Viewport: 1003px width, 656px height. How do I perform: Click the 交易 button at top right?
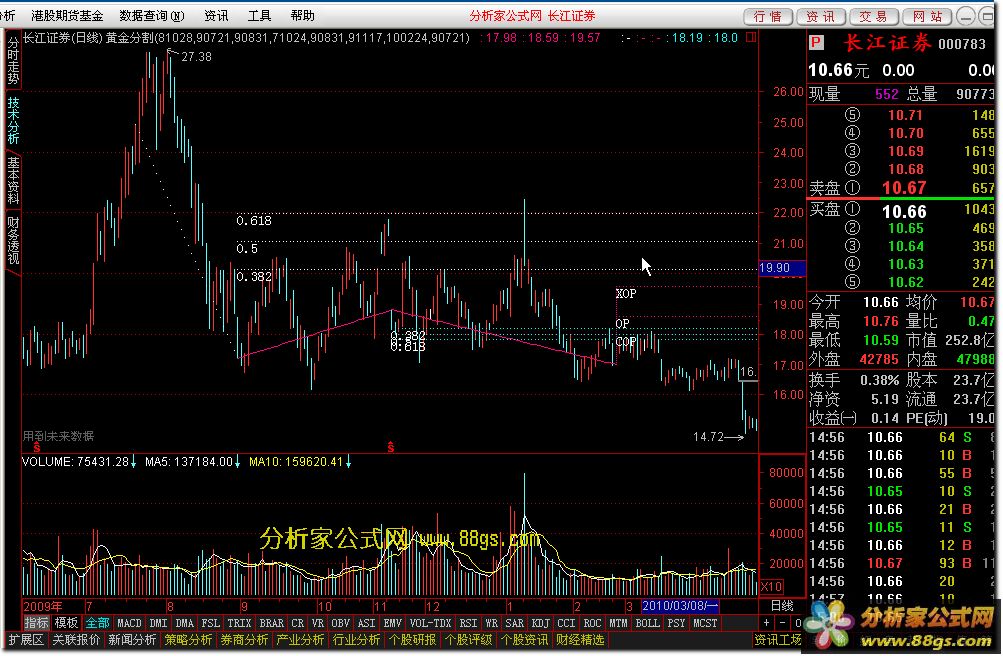tap(874, 17)
